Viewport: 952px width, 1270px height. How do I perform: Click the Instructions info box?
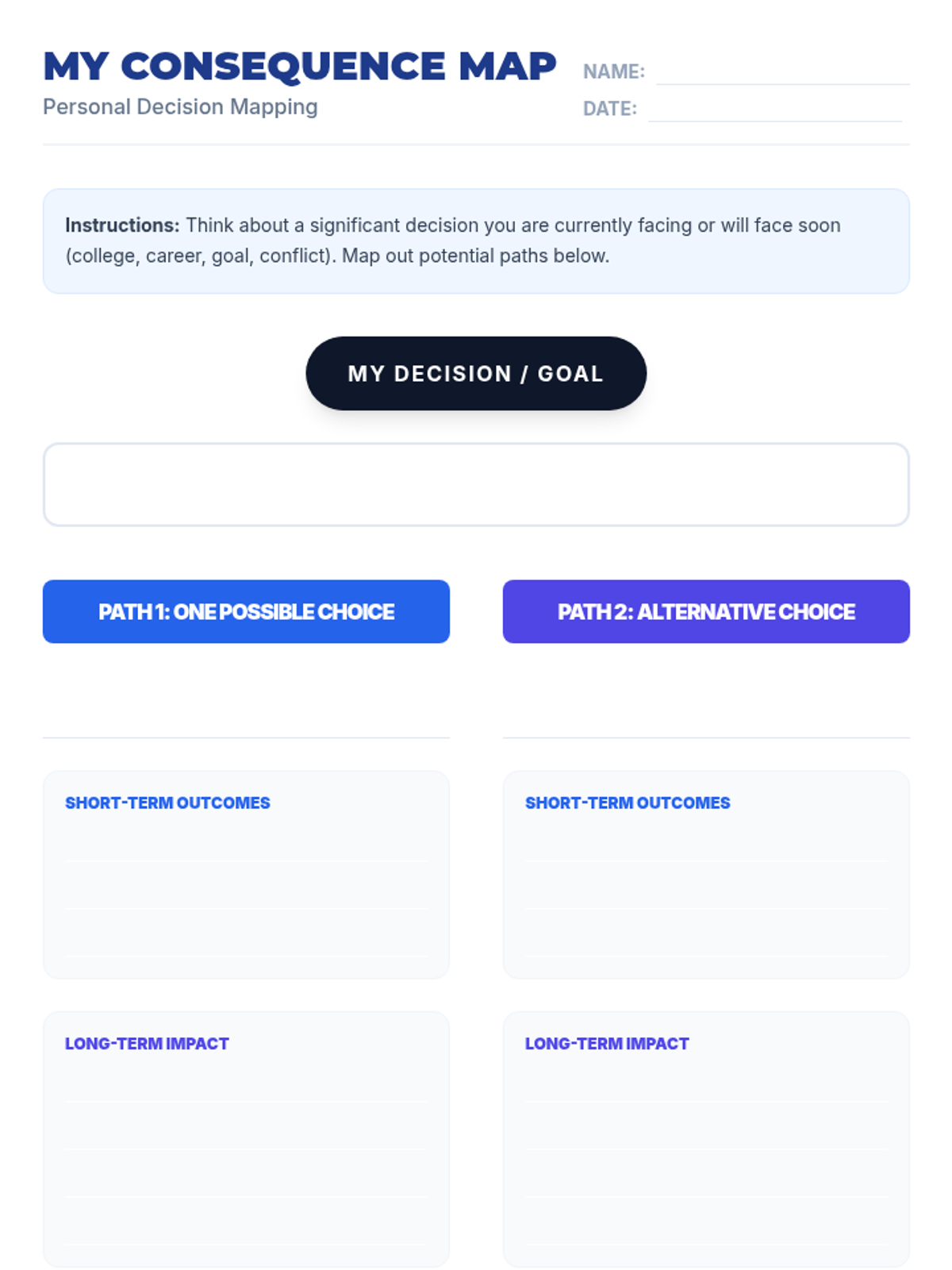click(x=476, y=241)
